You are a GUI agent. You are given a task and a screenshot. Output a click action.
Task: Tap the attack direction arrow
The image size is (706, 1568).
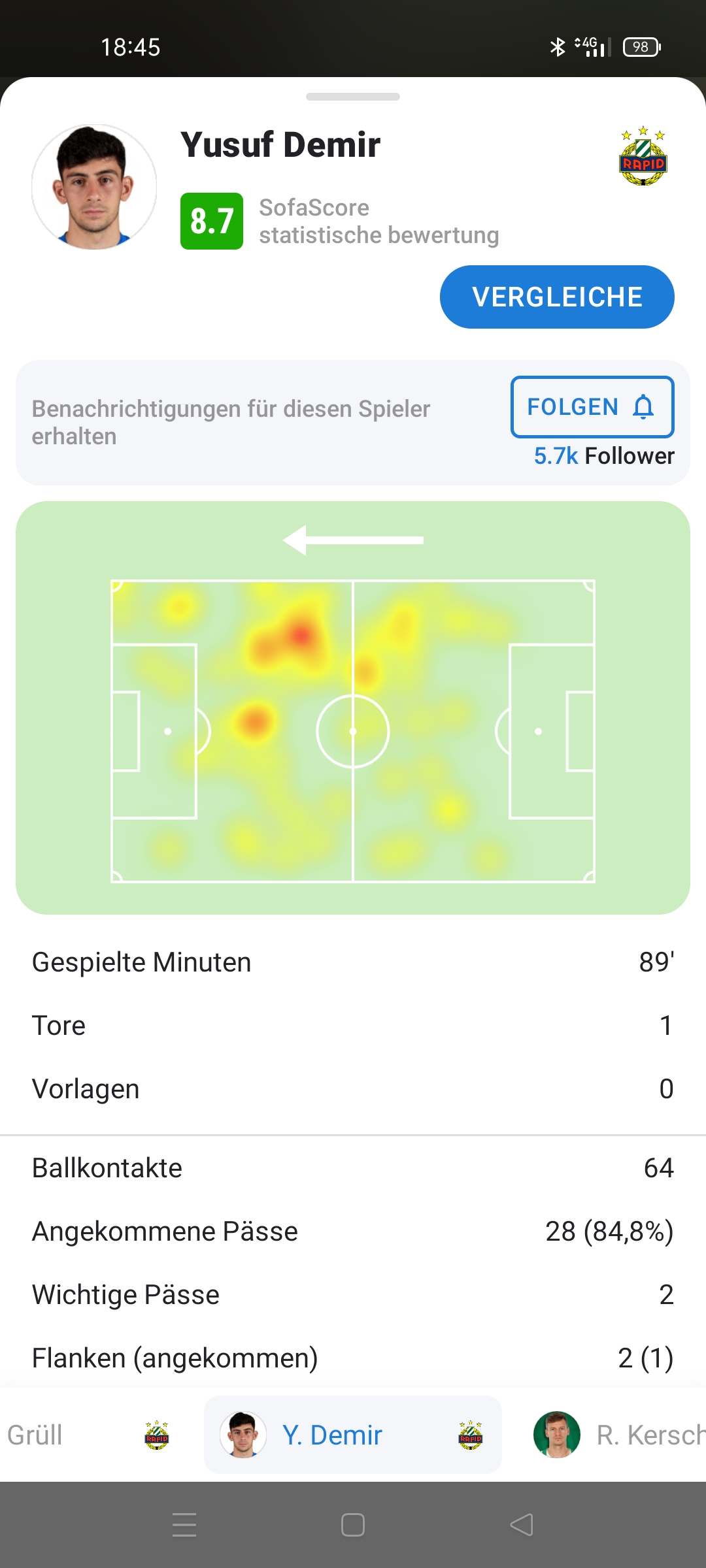(353, 540)
